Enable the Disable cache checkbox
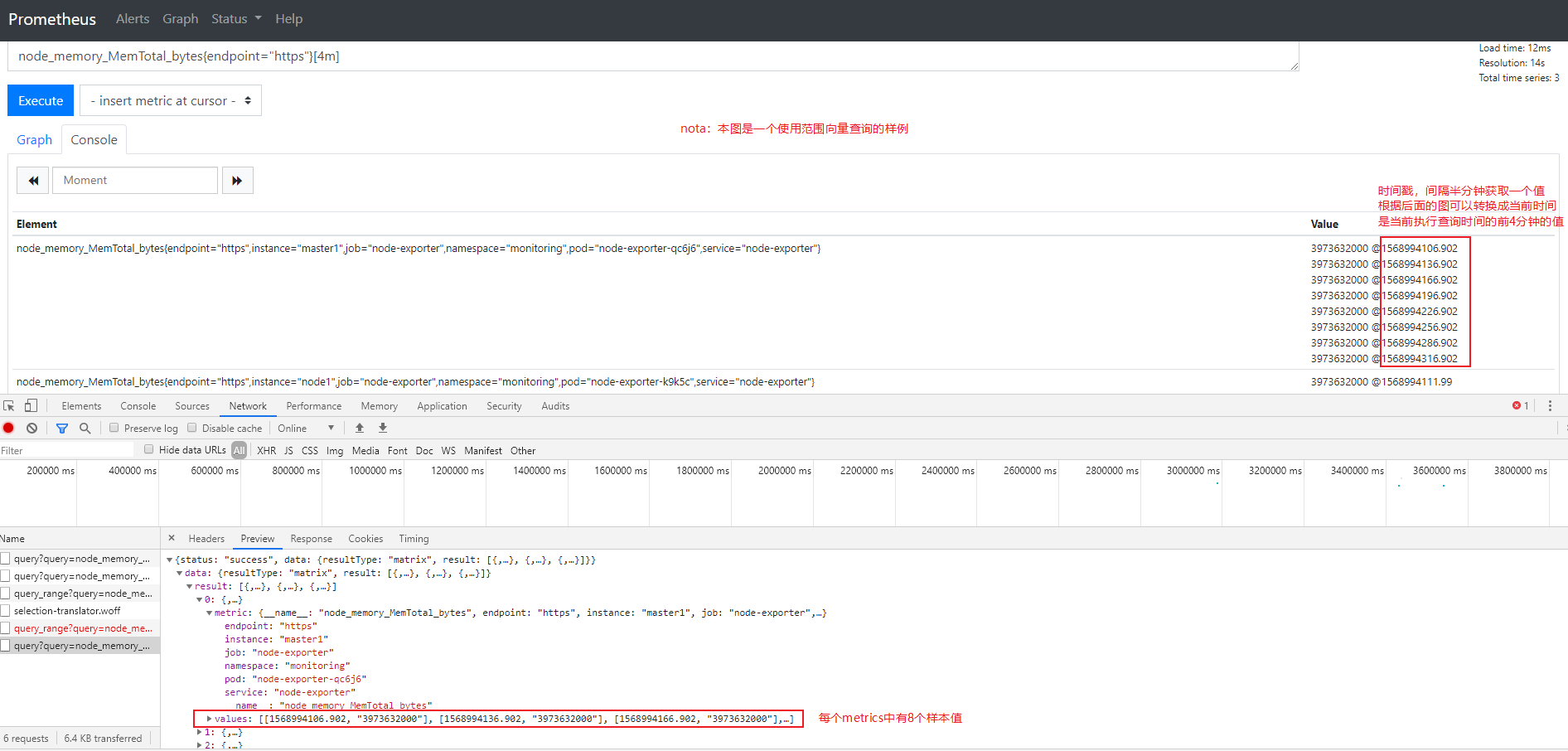Viewport: 1568px width, 751px height. coord(192,429)
